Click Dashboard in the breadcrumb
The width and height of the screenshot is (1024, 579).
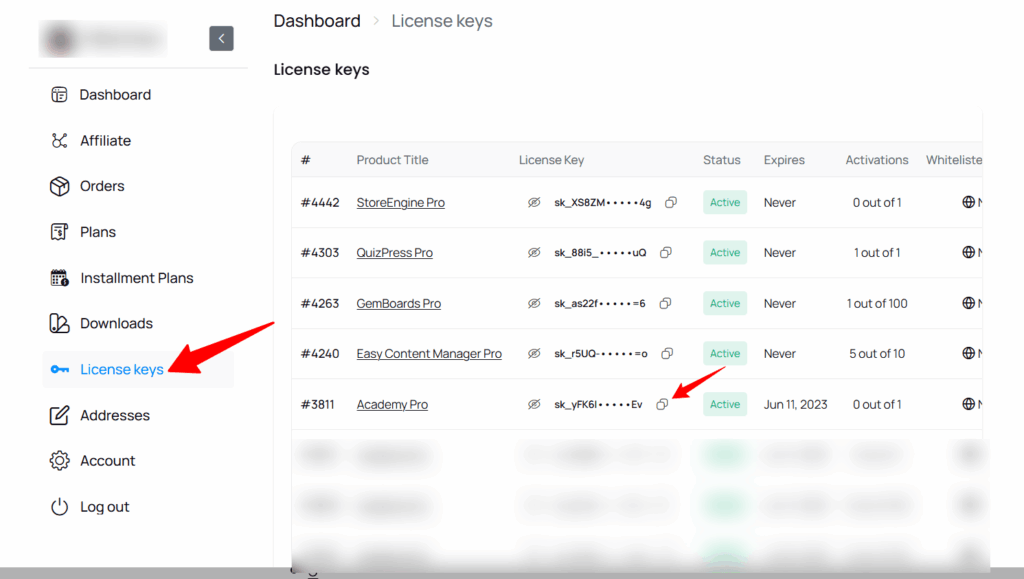point(317,21)
